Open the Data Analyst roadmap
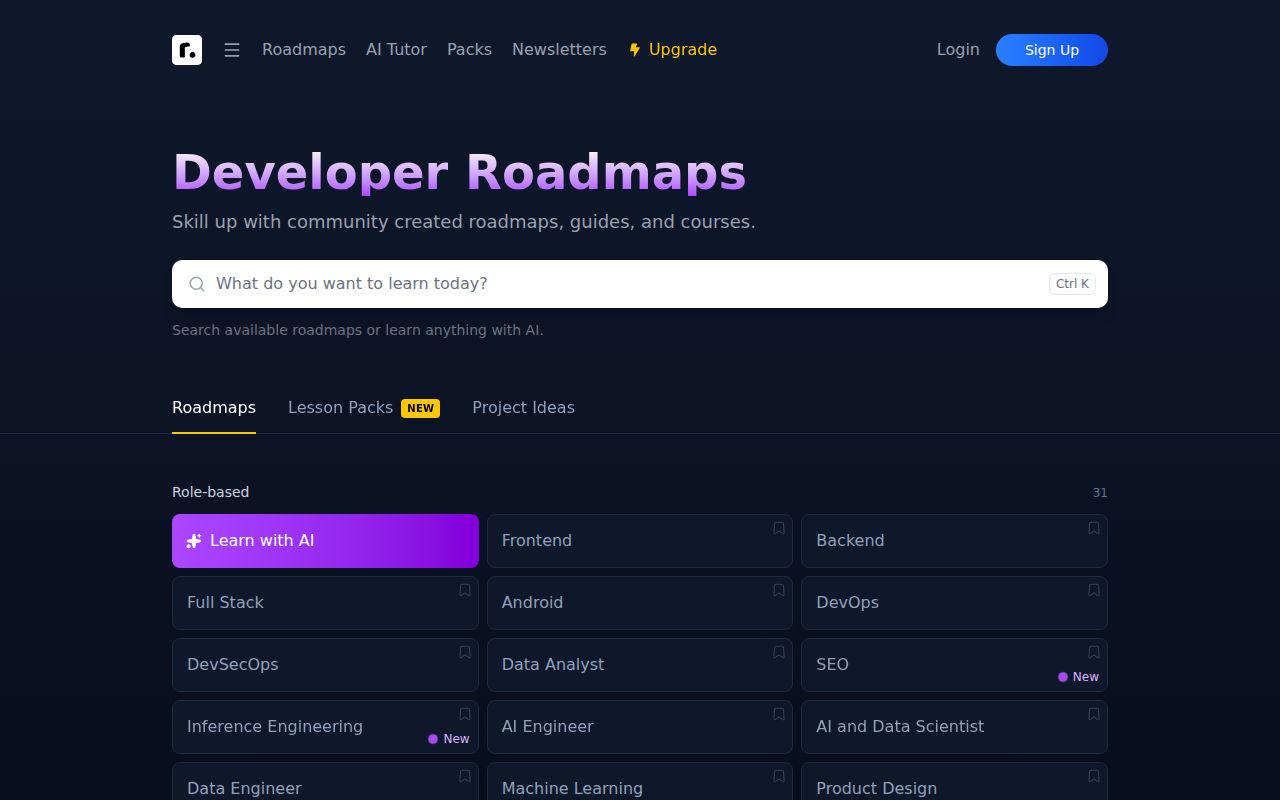 click(x=640, y=665)
